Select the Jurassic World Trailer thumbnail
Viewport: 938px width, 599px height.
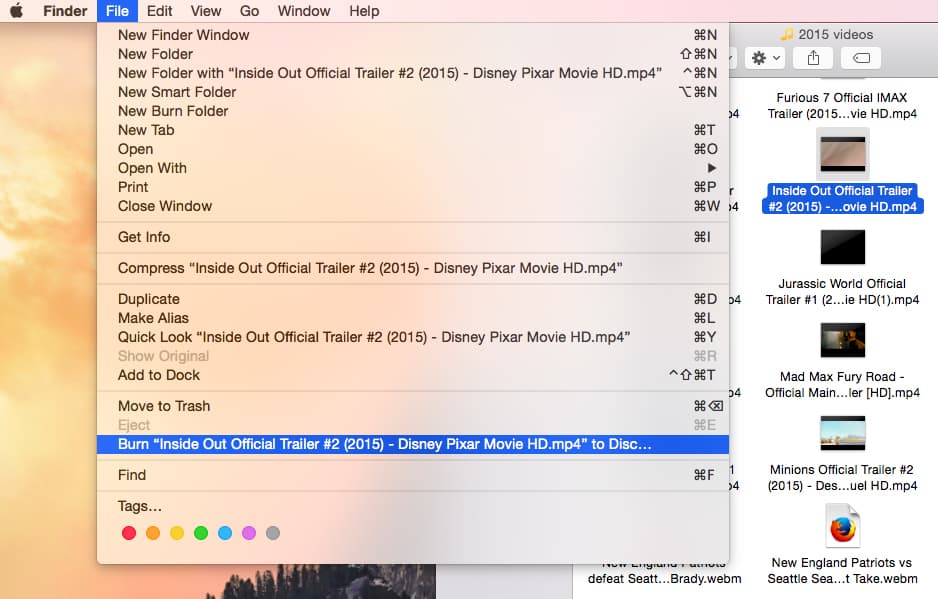click(843, 247)
